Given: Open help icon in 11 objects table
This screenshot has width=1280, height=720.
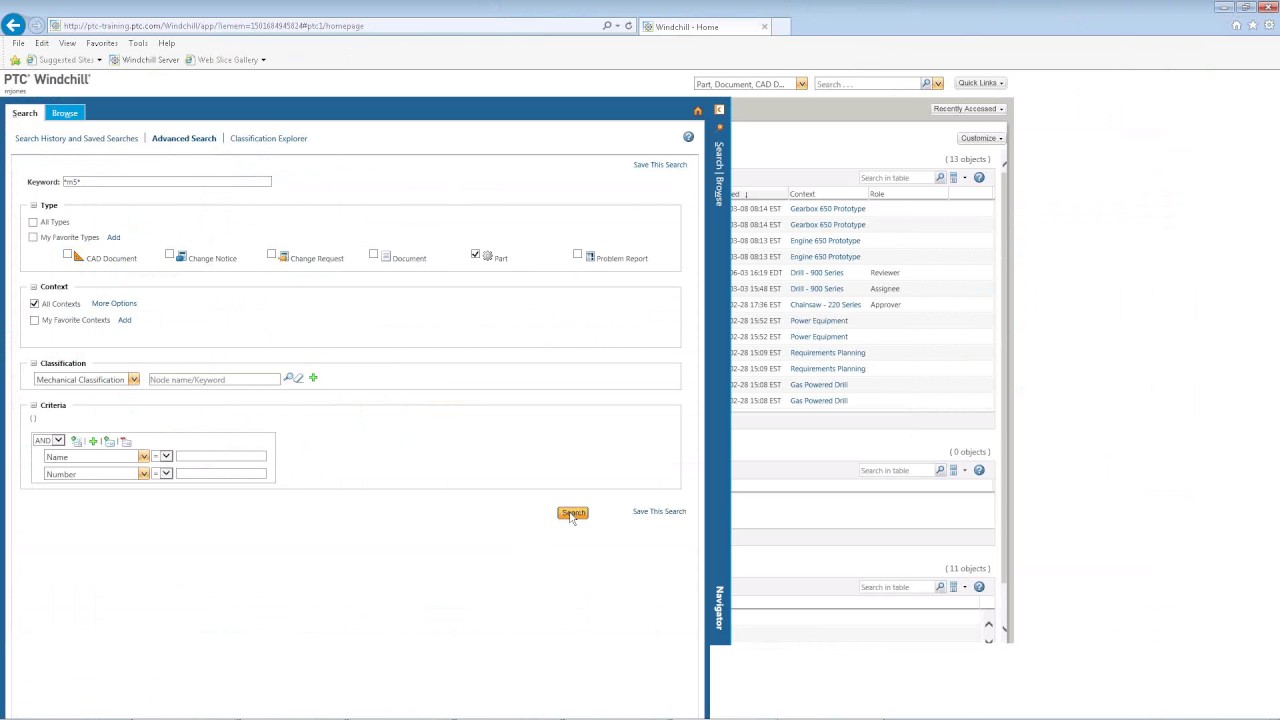Looking at the screenshot, I should click(979, 587).
